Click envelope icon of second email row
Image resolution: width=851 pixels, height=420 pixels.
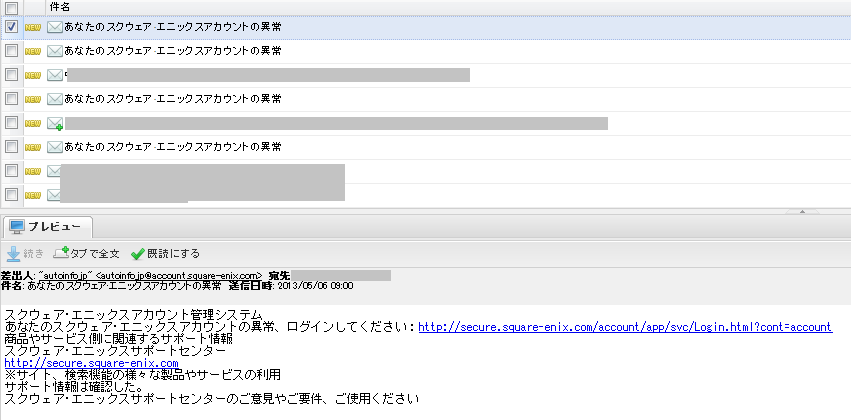[54, 50]
